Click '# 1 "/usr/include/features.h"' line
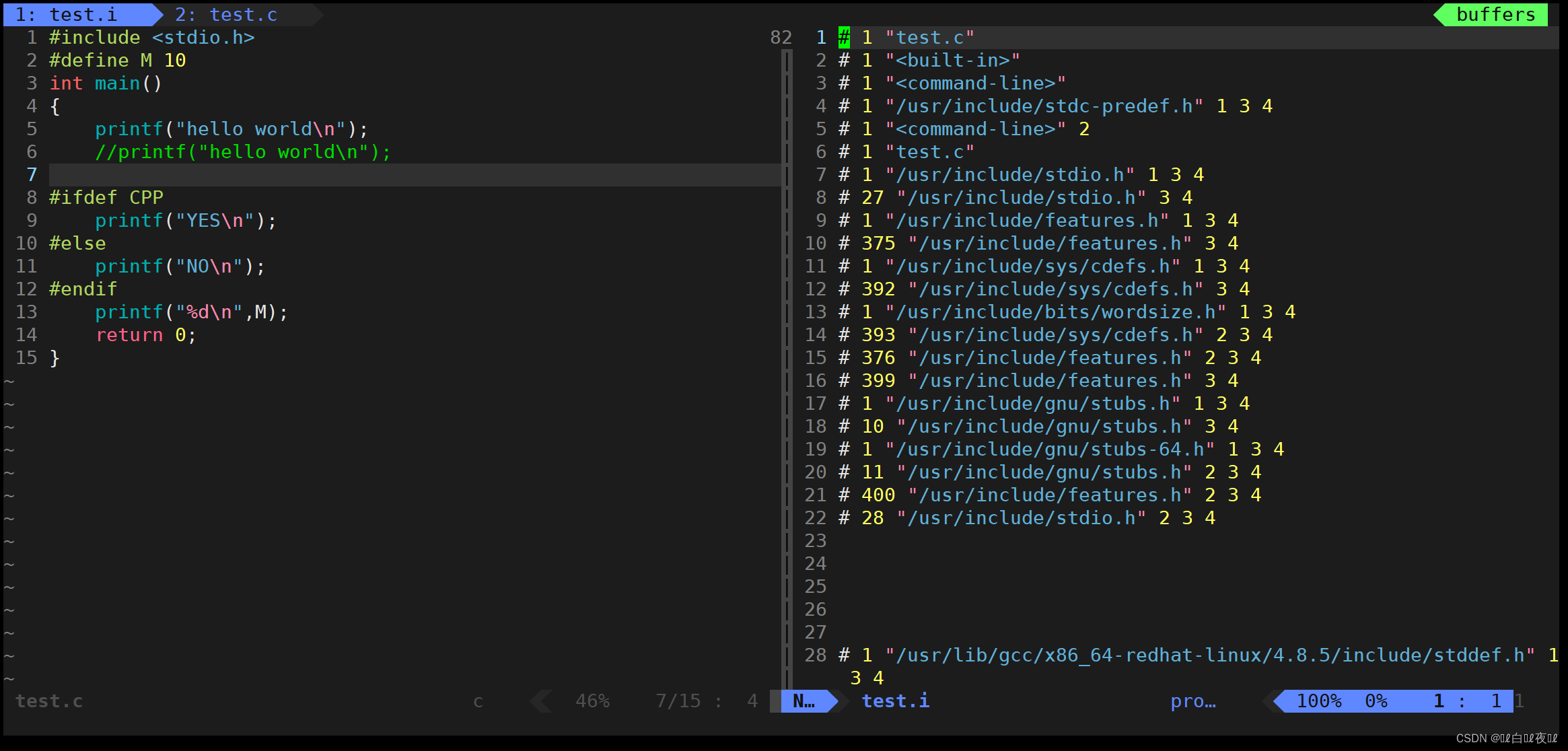 pos(1039,220)
